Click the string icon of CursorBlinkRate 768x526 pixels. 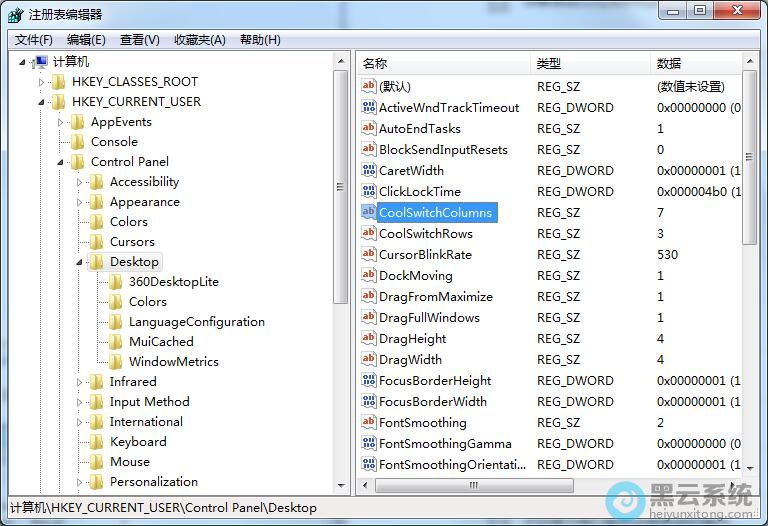pos(368,254)
